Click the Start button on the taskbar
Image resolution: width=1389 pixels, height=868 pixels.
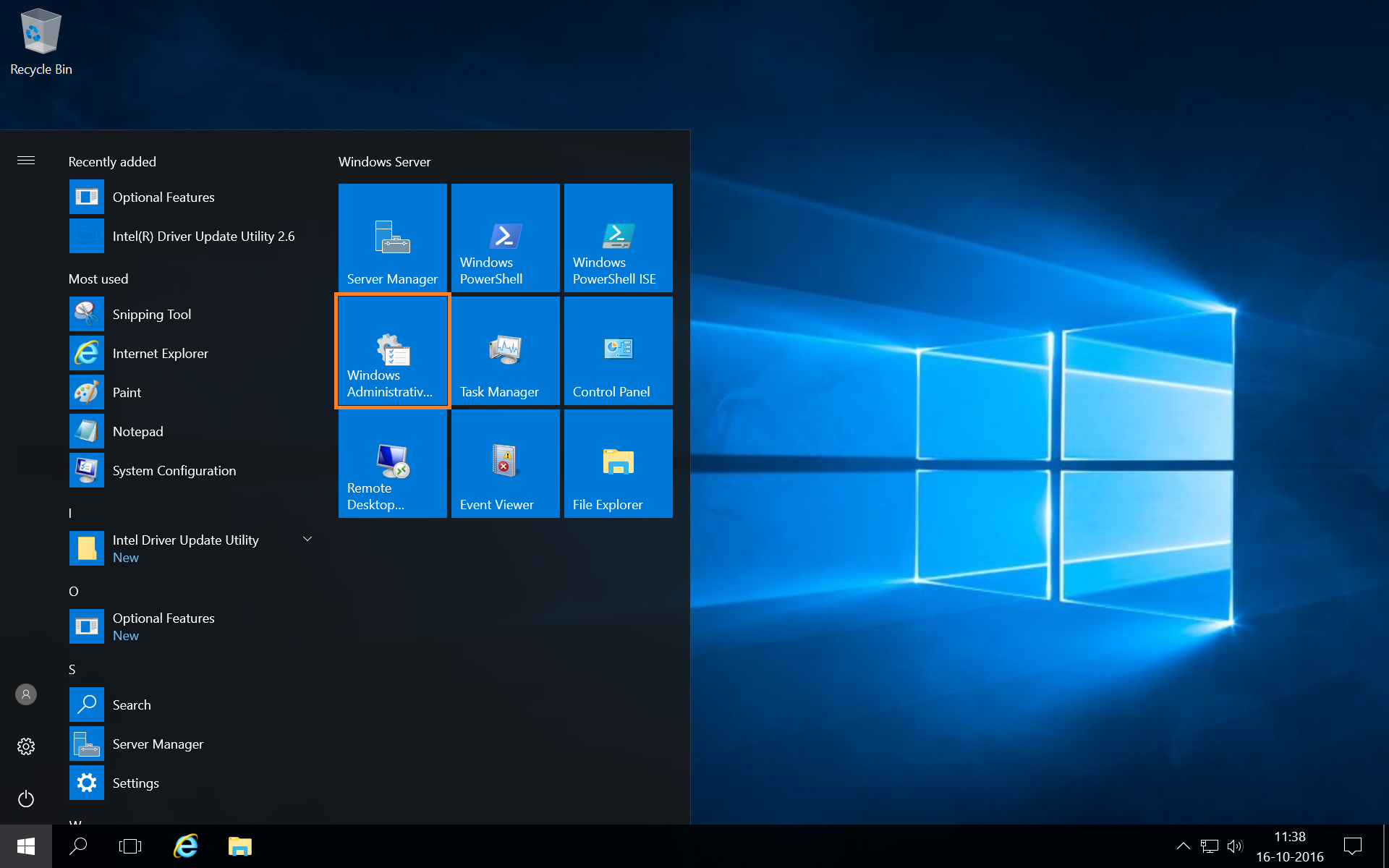26,846
